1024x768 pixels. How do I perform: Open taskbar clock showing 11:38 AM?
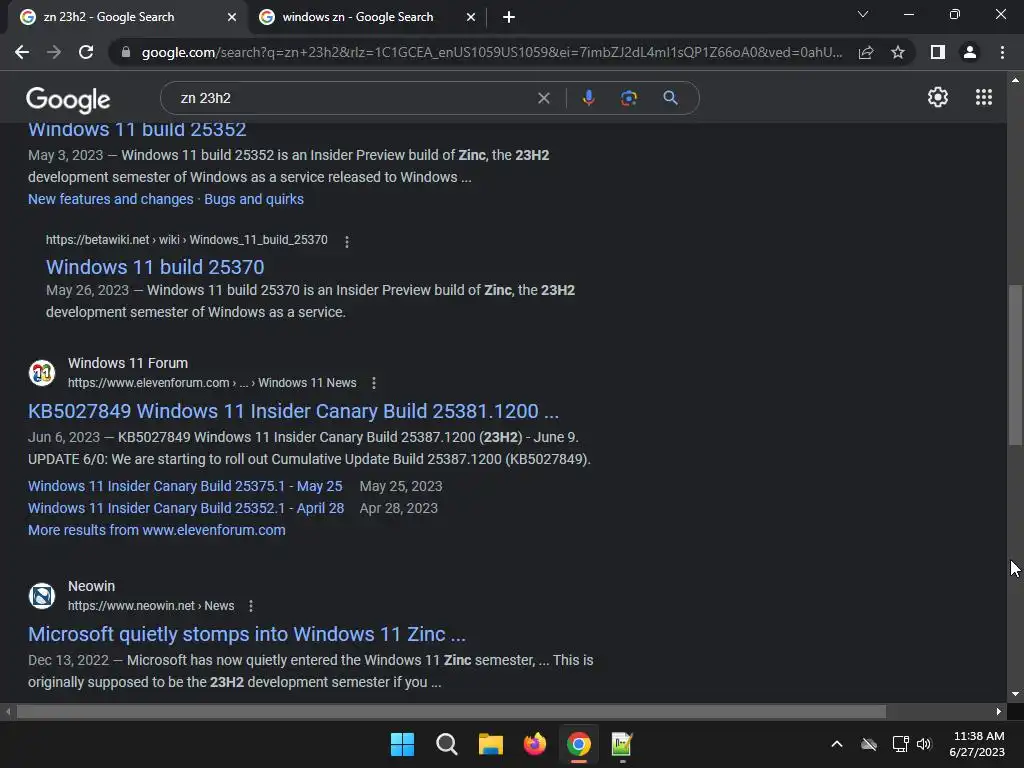pyautogui.click(x=978, y=744)
